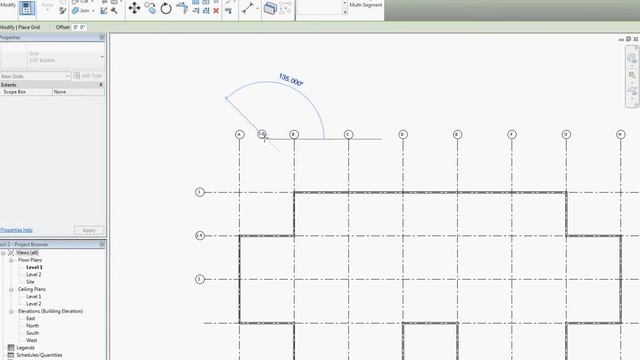Click the Match Type Properties paintbrush icon
The image size is (640, 360).
pos(62,11)
